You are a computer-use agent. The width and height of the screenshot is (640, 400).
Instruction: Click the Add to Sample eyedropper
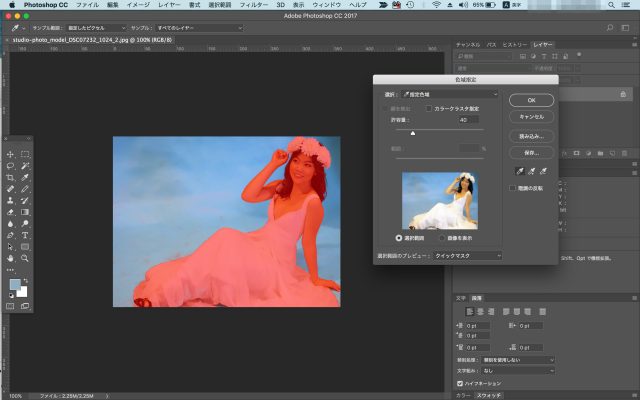[529, 171]
